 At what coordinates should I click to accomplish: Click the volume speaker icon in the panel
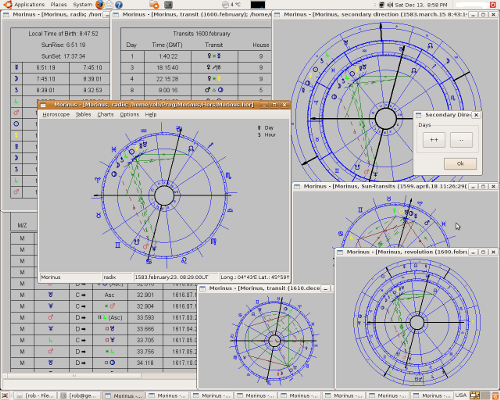[390, 5]
